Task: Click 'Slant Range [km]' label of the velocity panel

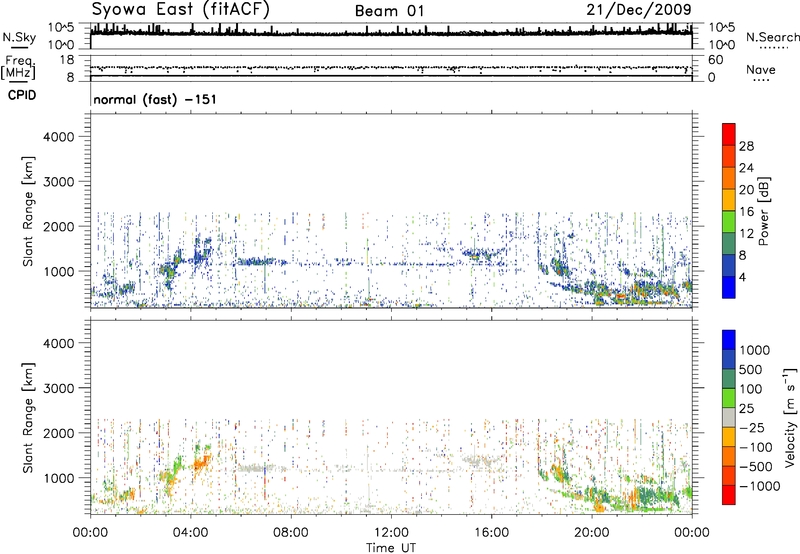Action: [28, 418]
